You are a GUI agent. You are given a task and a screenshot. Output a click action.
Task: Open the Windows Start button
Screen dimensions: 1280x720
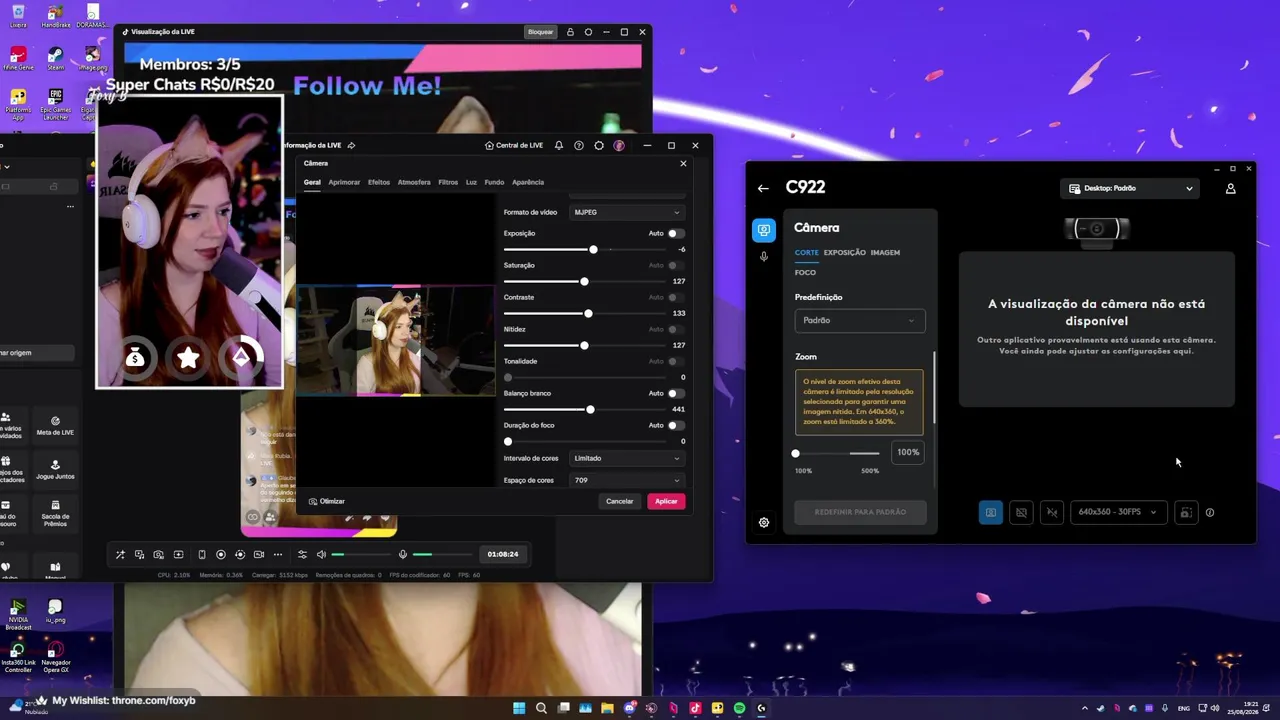pyautogui.click(x=519, y=708)
